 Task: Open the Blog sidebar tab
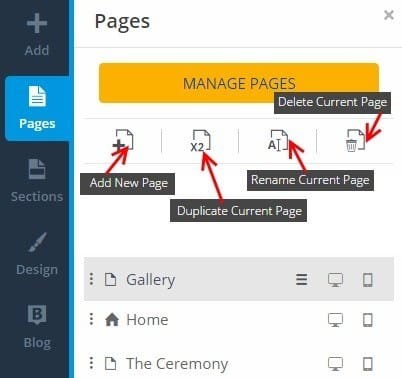(37, 327)
